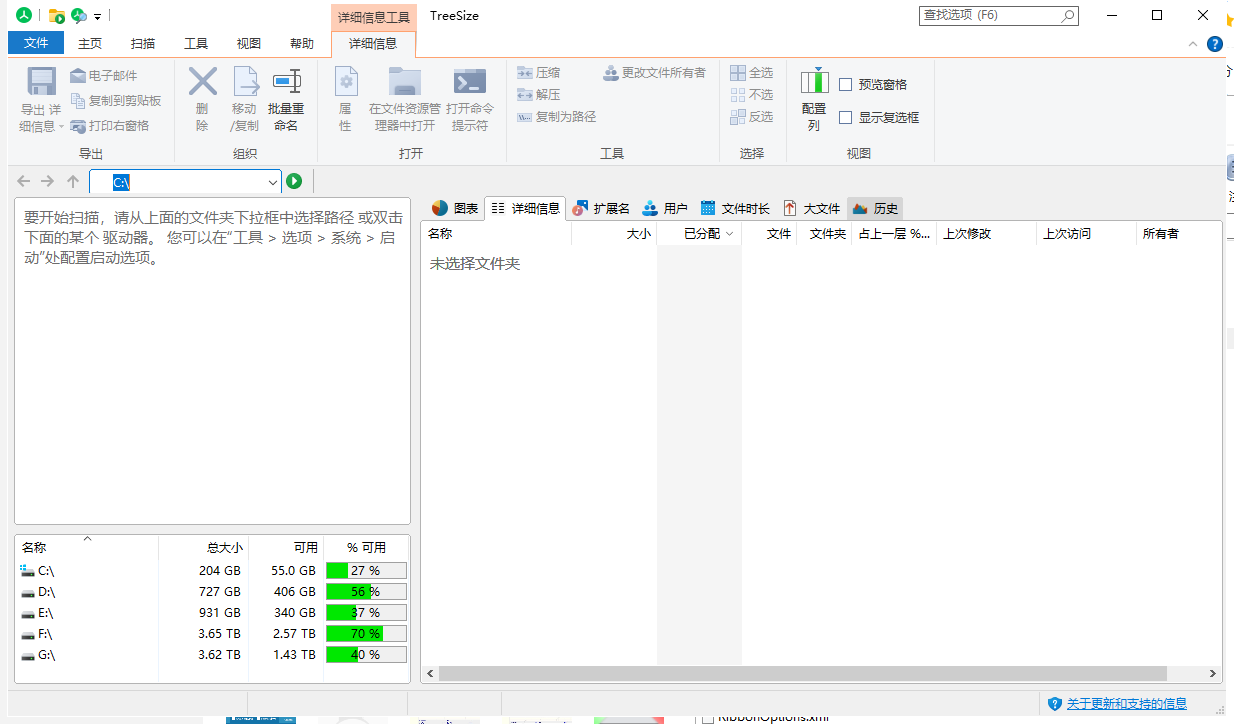Click the C:\ 27 % free bar
1234x724 pixels.
[366, 570]
